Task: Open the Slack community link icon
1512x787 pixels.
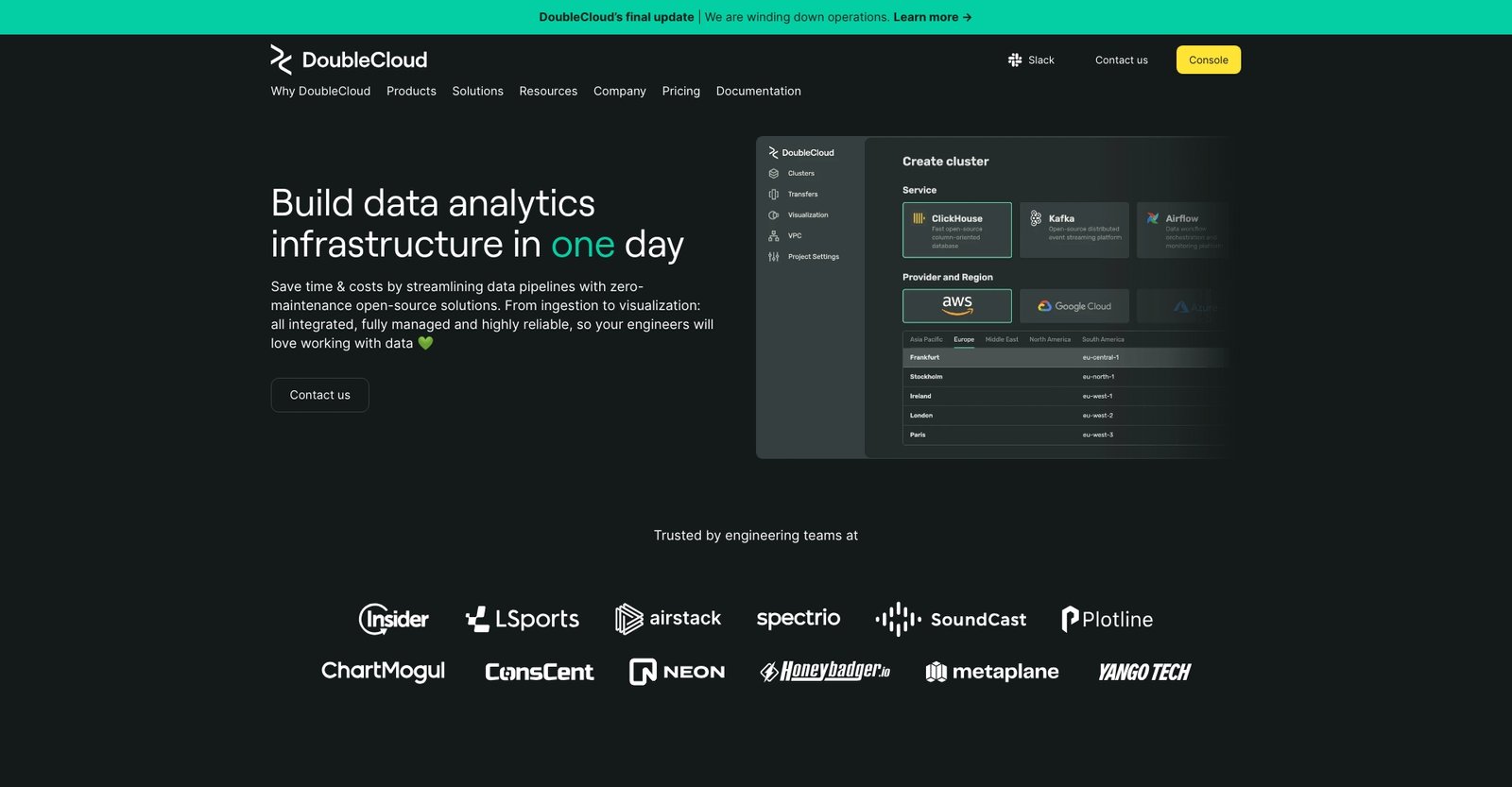Action: point(1015,60)
